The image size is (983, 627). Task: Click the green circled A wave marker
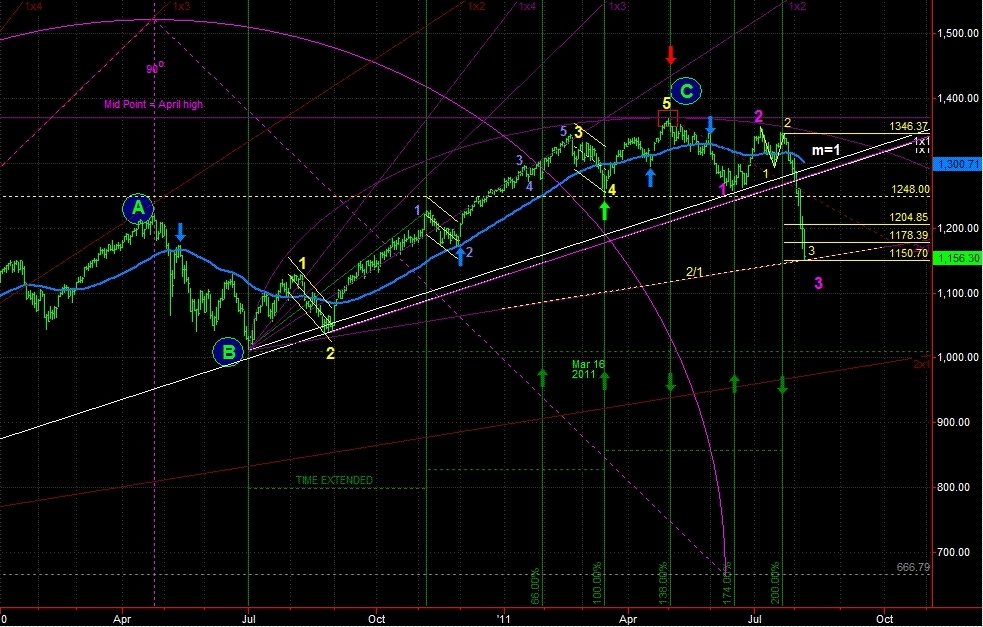pos(139,208)
